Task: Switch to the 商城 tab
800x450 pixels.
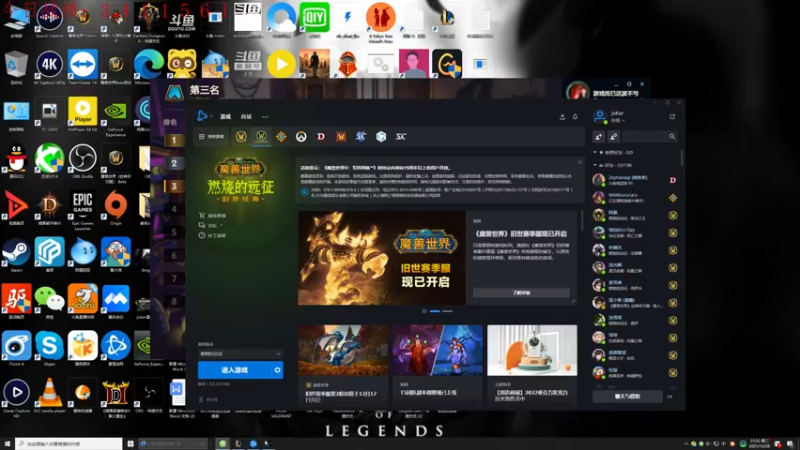Action: coord(246,117)
